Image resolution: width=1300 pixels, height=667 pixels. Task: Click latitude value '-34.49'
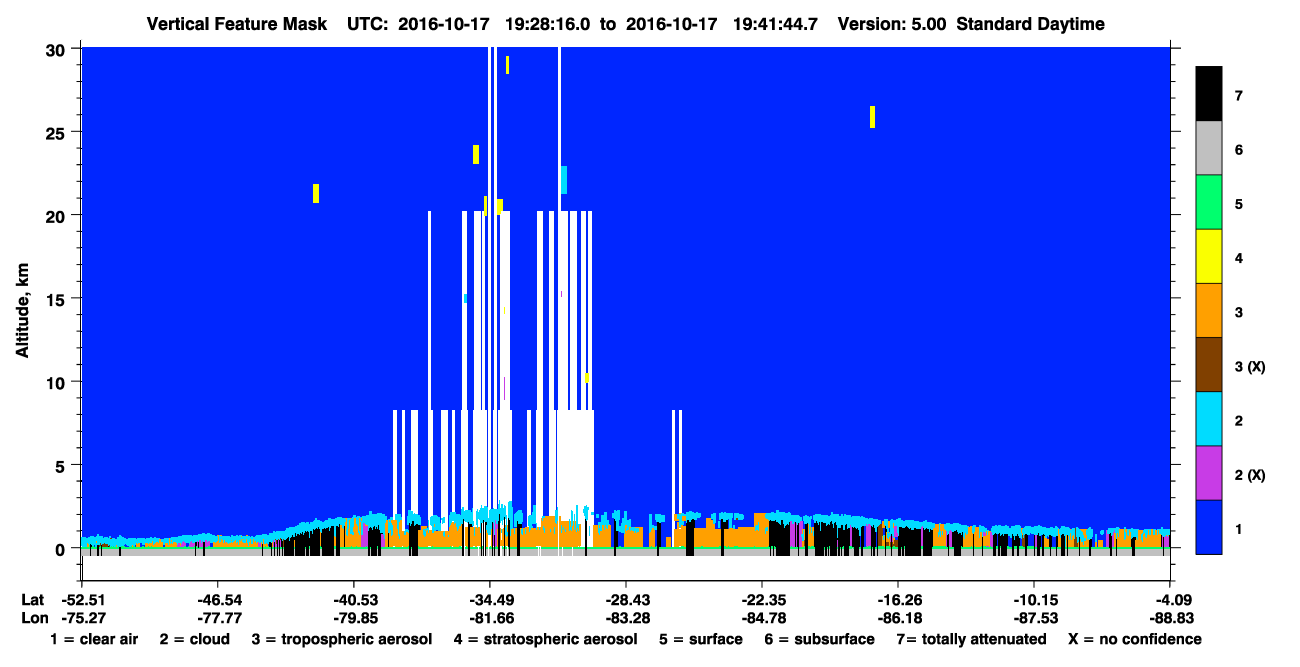tap(489, 600)
